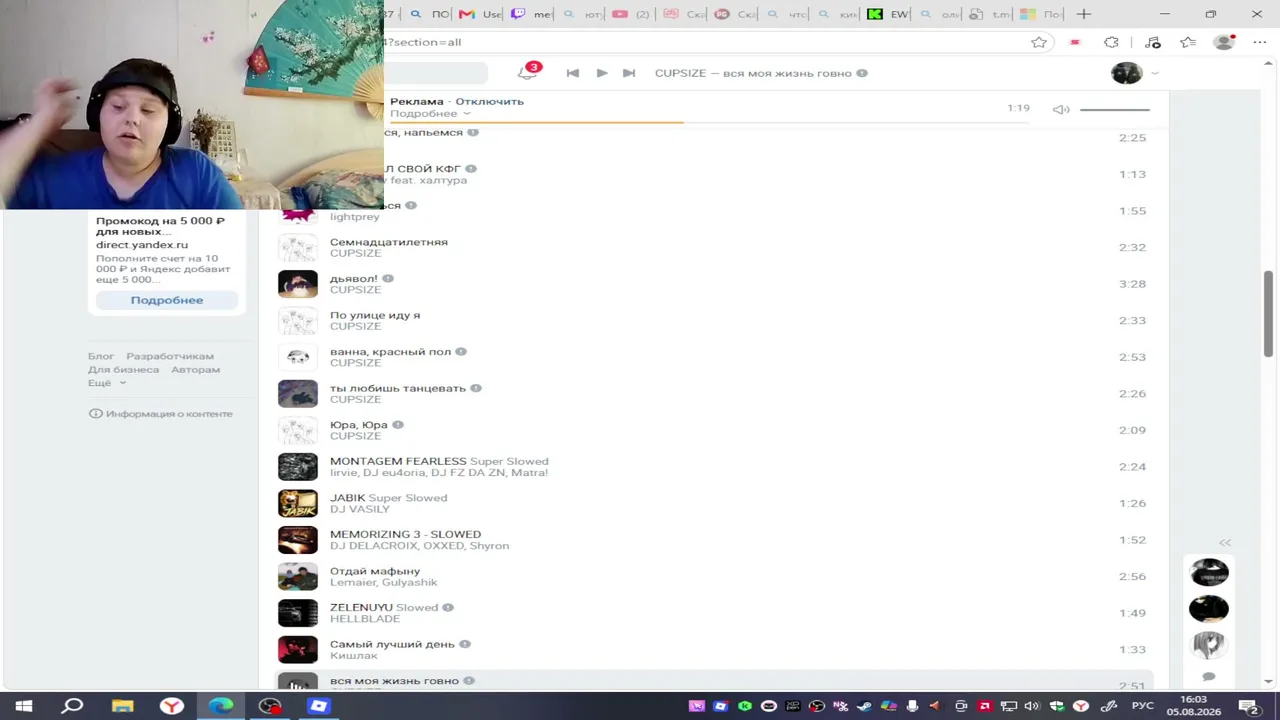Viewport: 1280px width, 720px height.
Task: Collapse the chat sidebar double-chevron
Action: point(1225,542)
